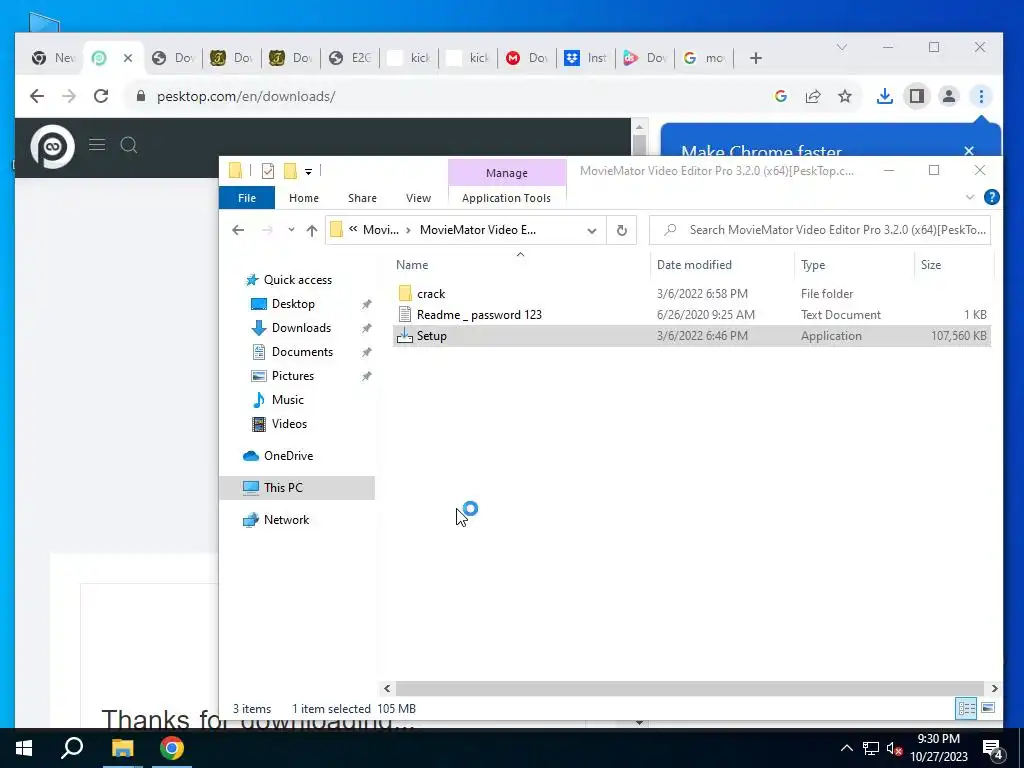The image size is (1024, 768).
Task: Select the Manage contextual tab
Action: (x=507, y=173)
